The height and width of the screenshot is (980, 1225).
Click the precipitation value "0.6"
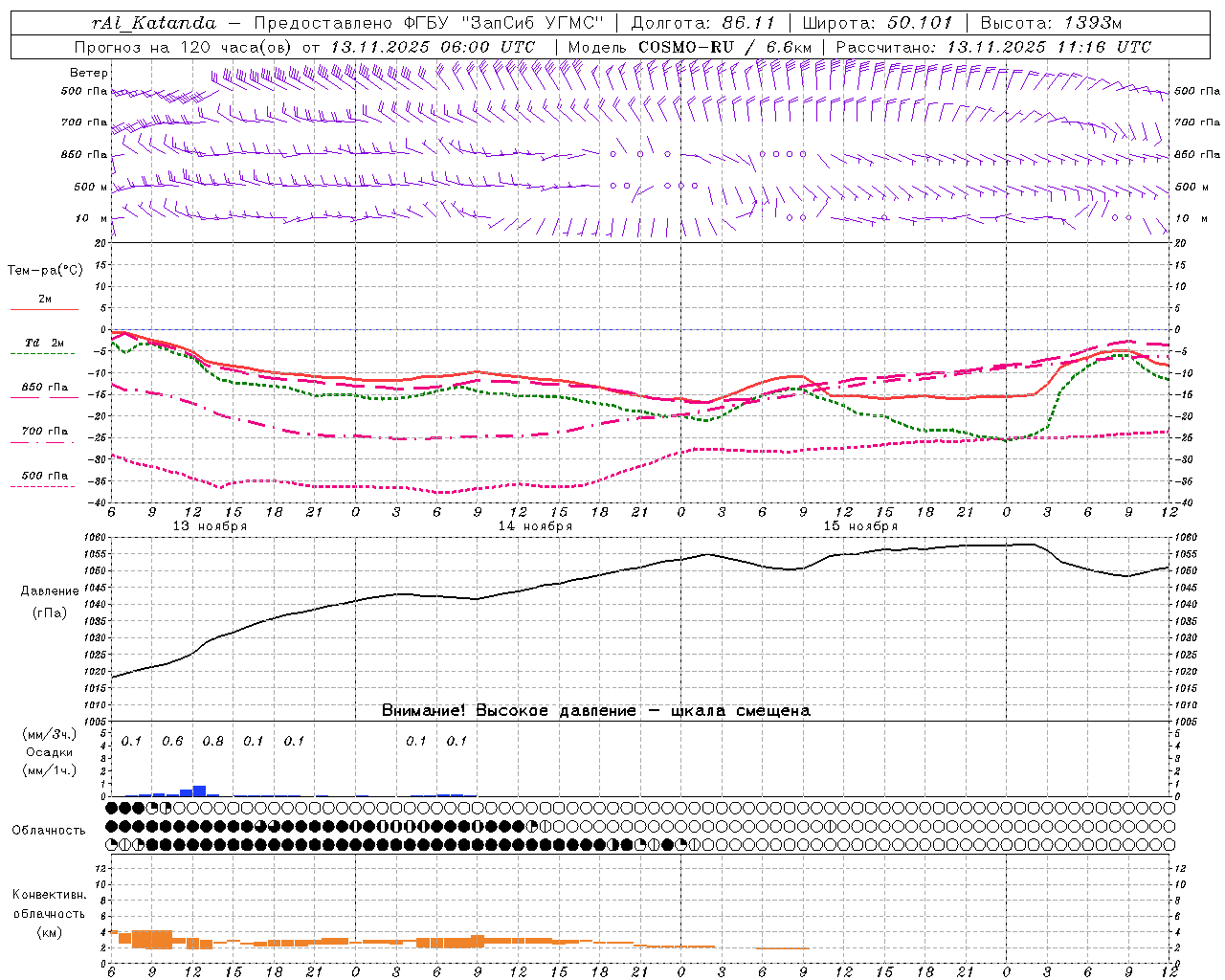coord(172,742)
